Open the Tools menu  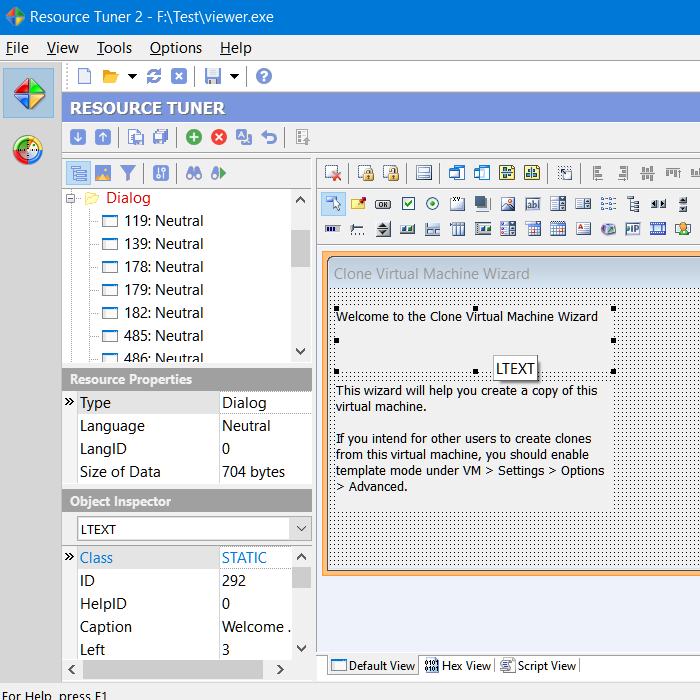pos(114,48)
